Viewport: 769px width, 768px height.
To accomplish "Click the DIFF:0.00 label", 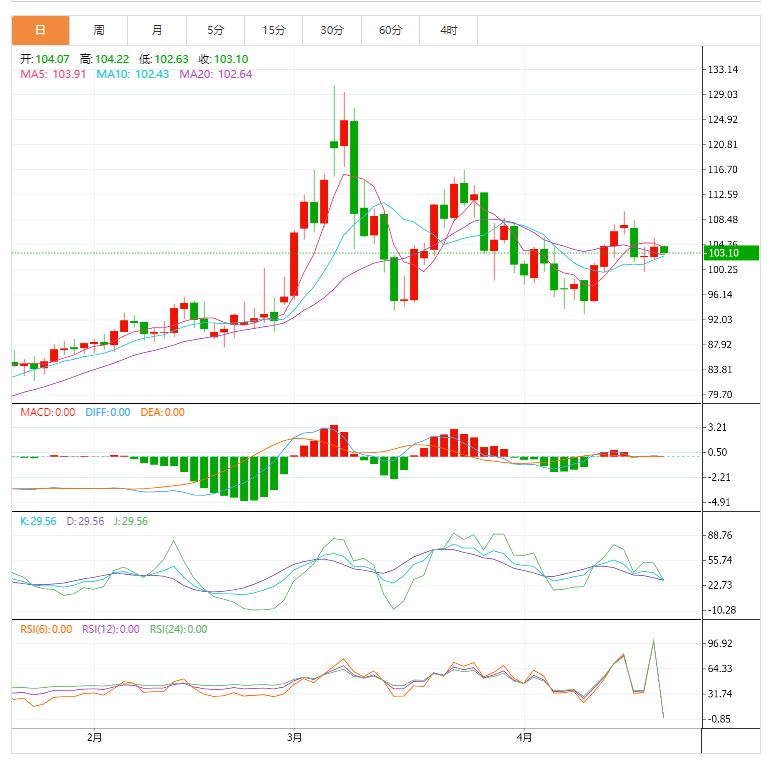I will pos(108,412).
